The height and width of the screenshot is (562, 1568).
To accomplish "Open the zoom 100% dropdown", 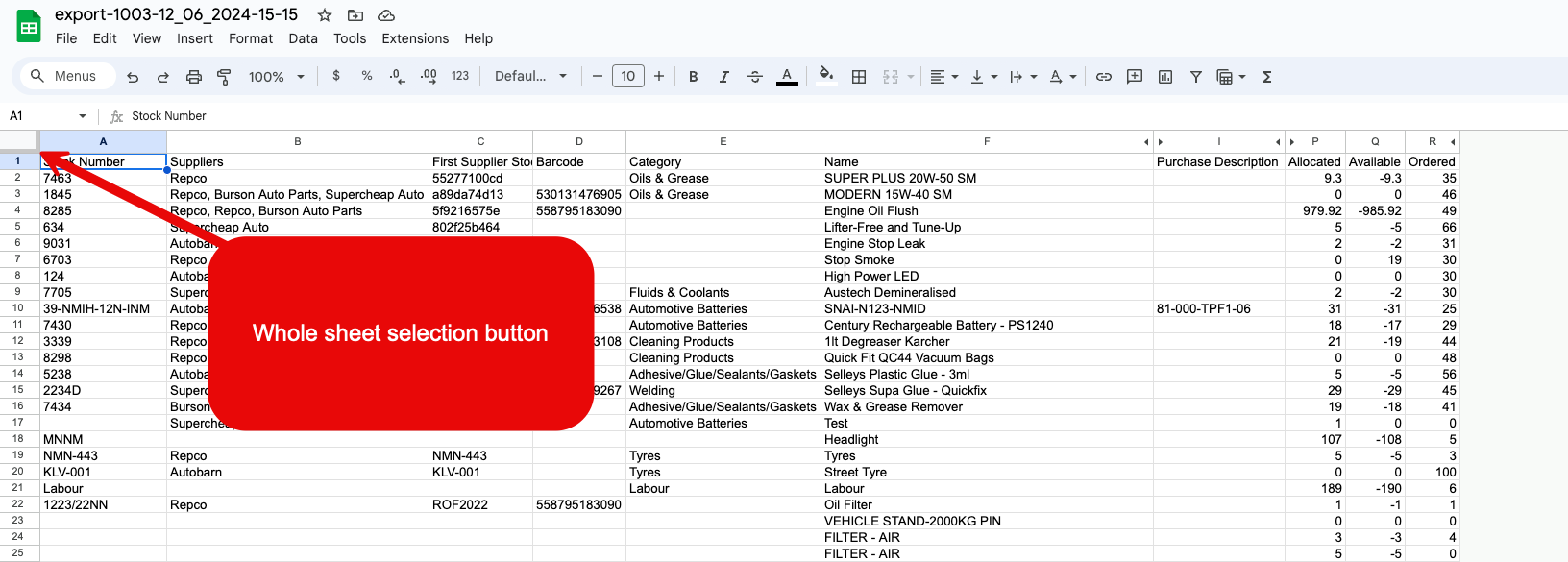I will click(x=277, y=77).
